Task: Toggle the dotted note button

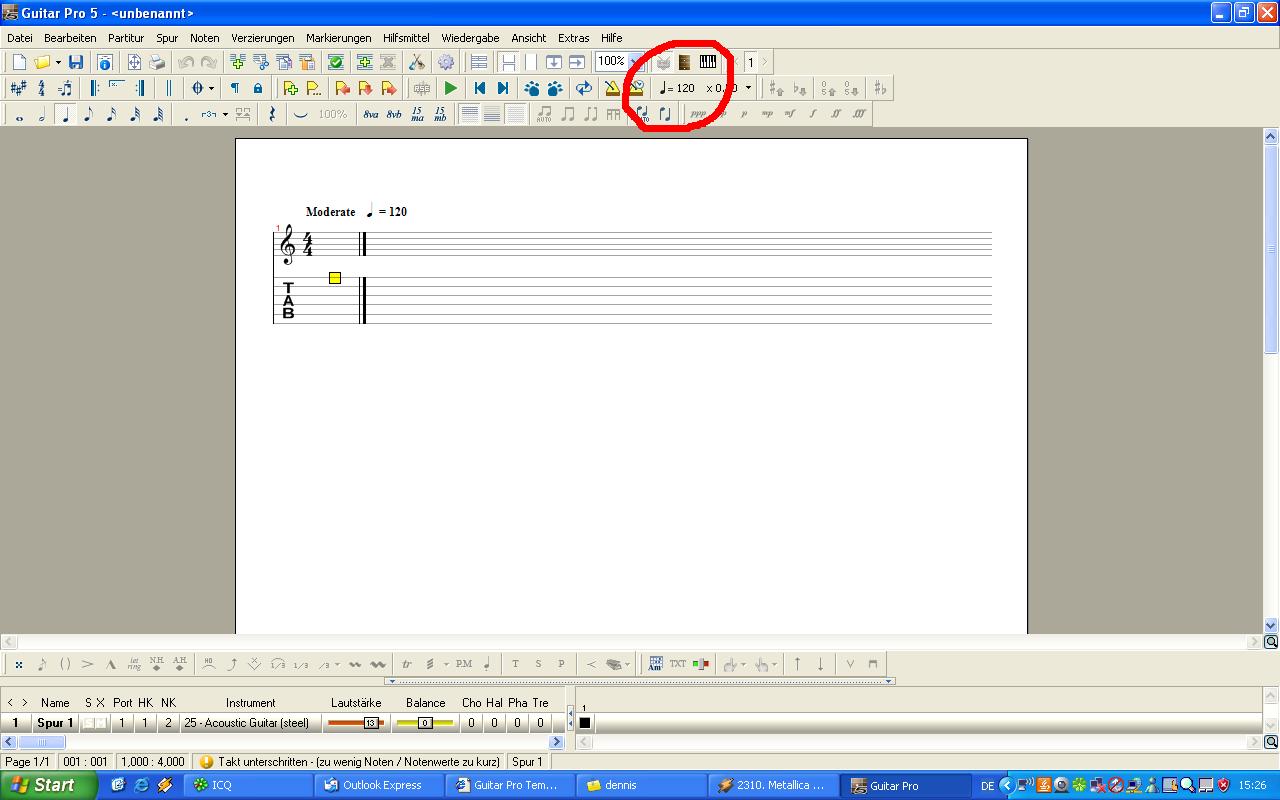Action: [x=186, y=115]
